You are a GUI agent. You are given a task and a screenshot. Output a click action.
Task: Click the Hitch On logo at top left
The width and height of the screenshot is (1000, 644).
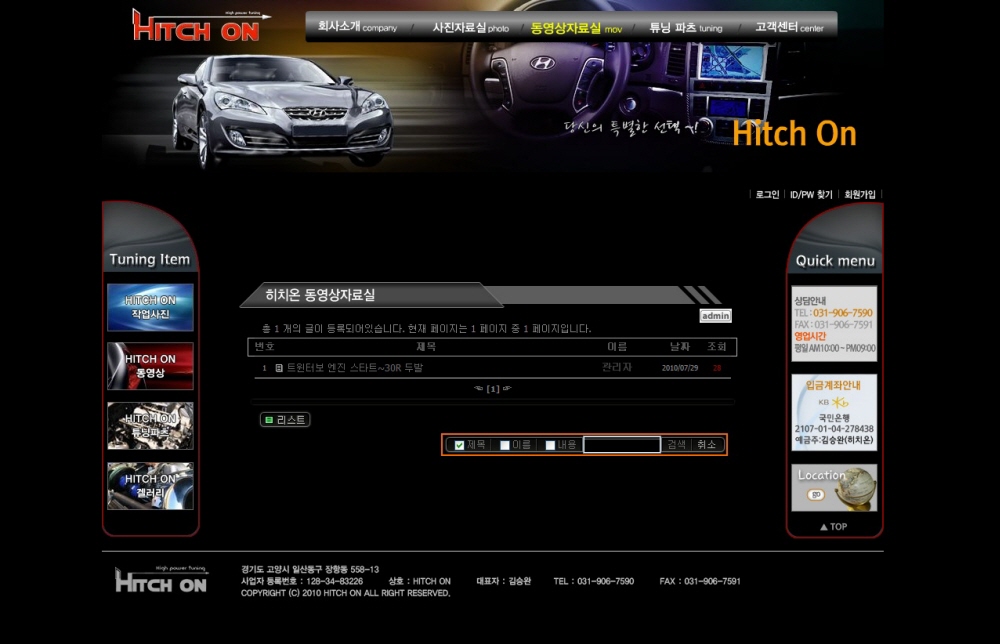(x=197, y=25)
